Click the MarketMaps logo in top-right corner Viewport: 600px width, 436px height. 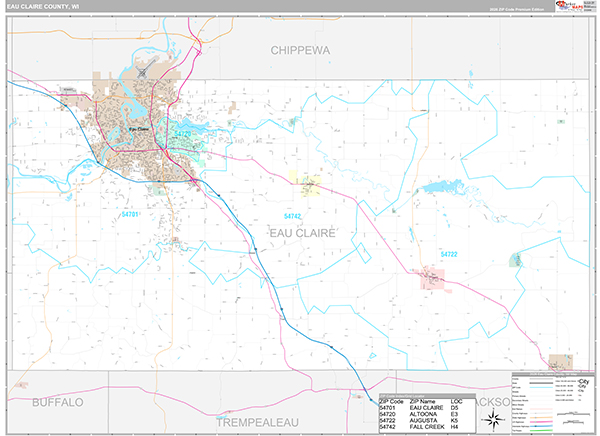click(x=574, y=8)
